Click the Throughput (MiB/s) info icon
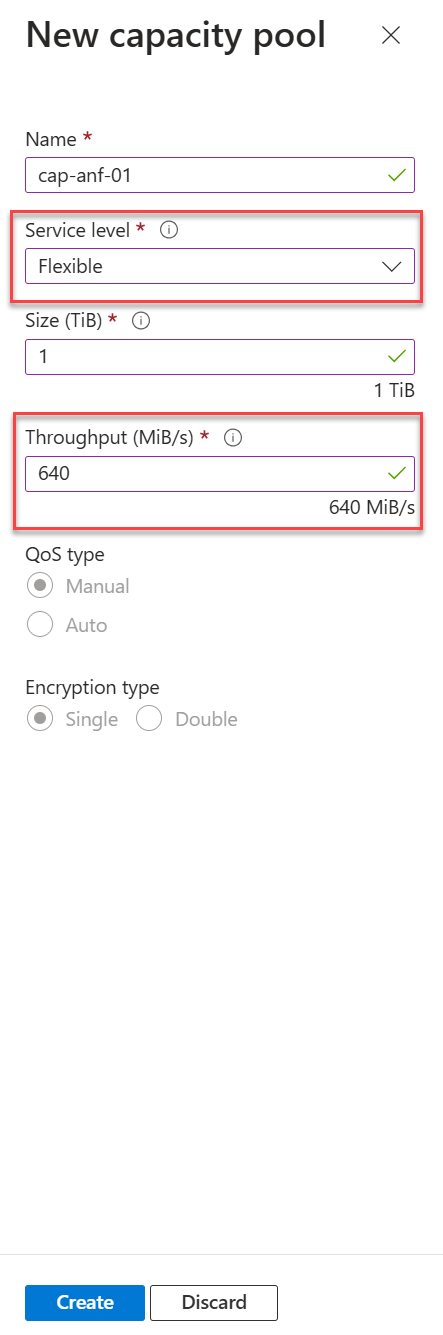 point(233,437)
